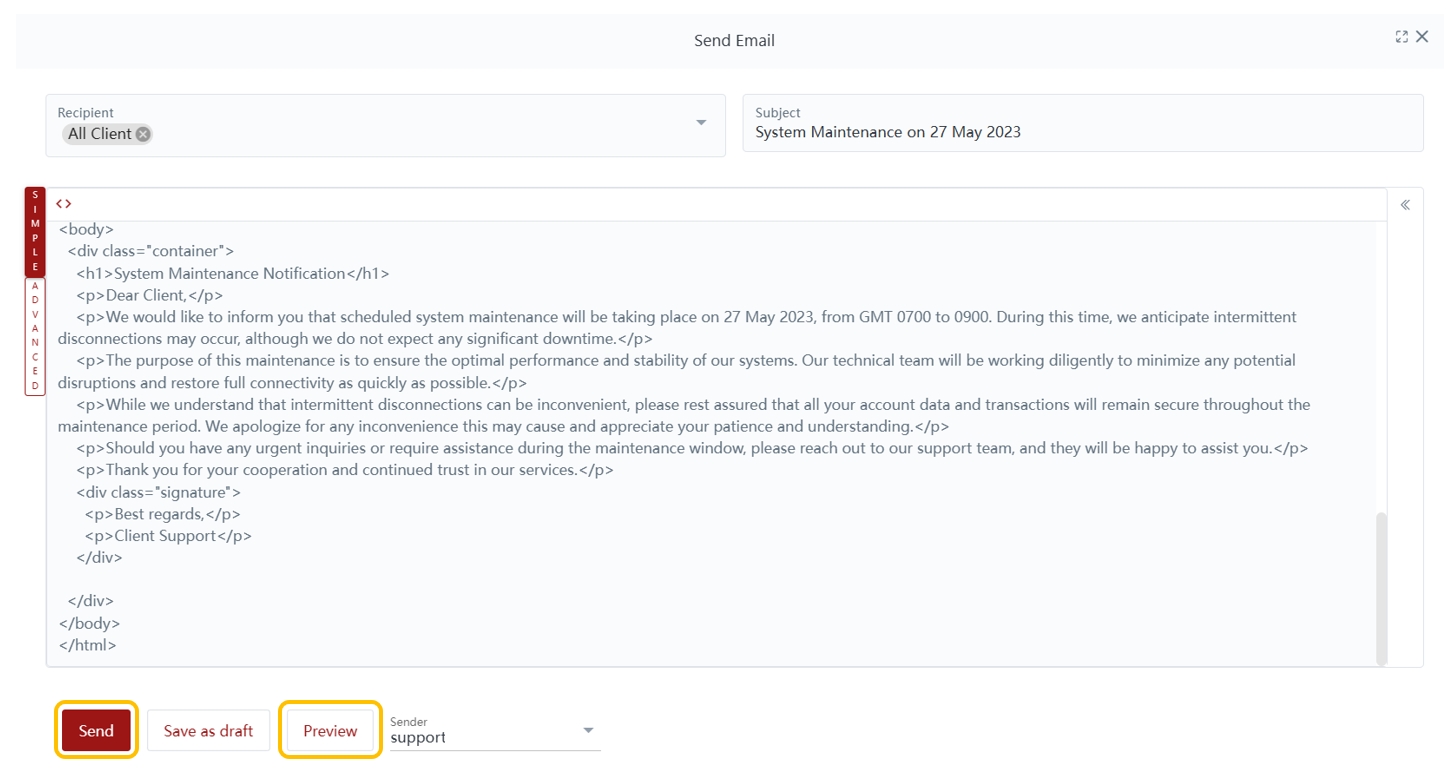This screenshot has height=772, width=1449.
Task: Expand the Send Email dialog to fullscreen
Action: click(x=1401, y=37)
